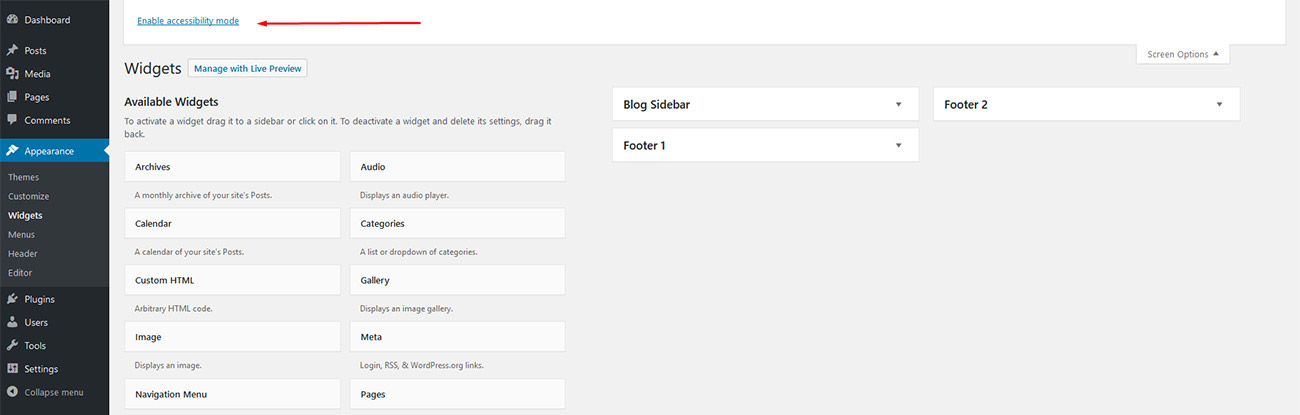
Task: Open the Menus submenu item
Action: click(22, 234)
